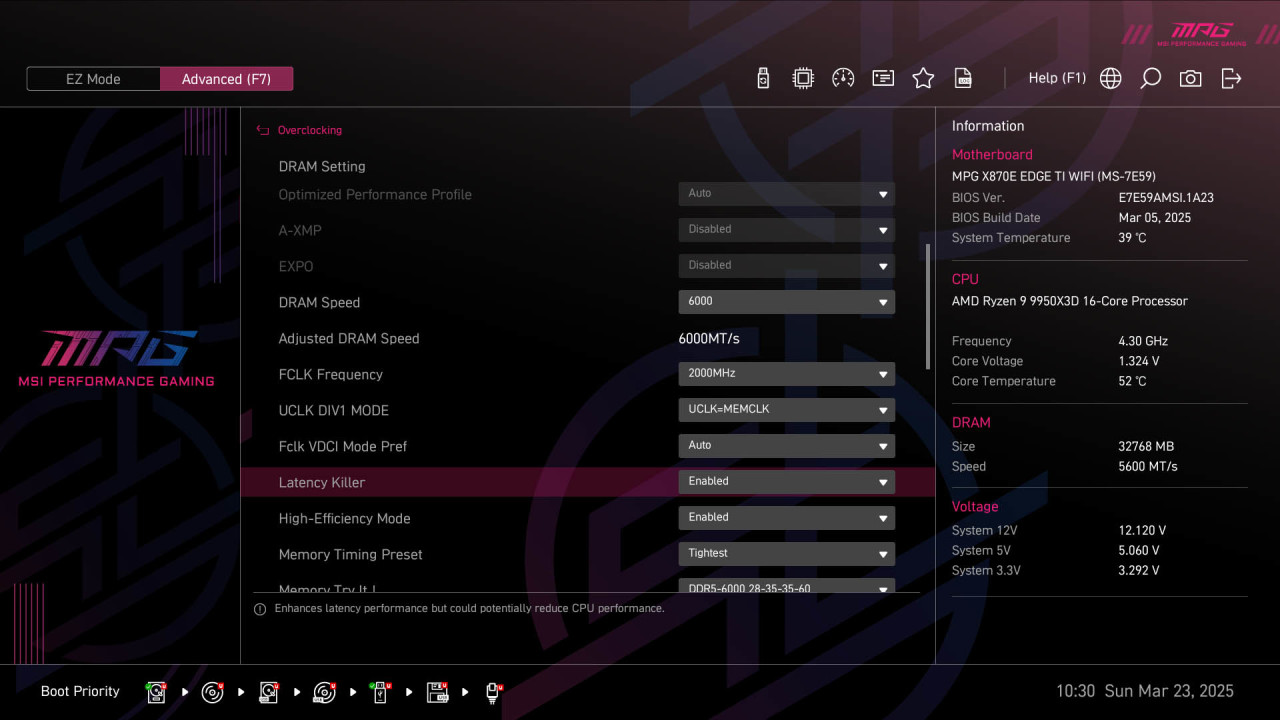1280x720 pixels.
Task: Click the exit icon in top bar
Action: click(x=1231, y=78)
